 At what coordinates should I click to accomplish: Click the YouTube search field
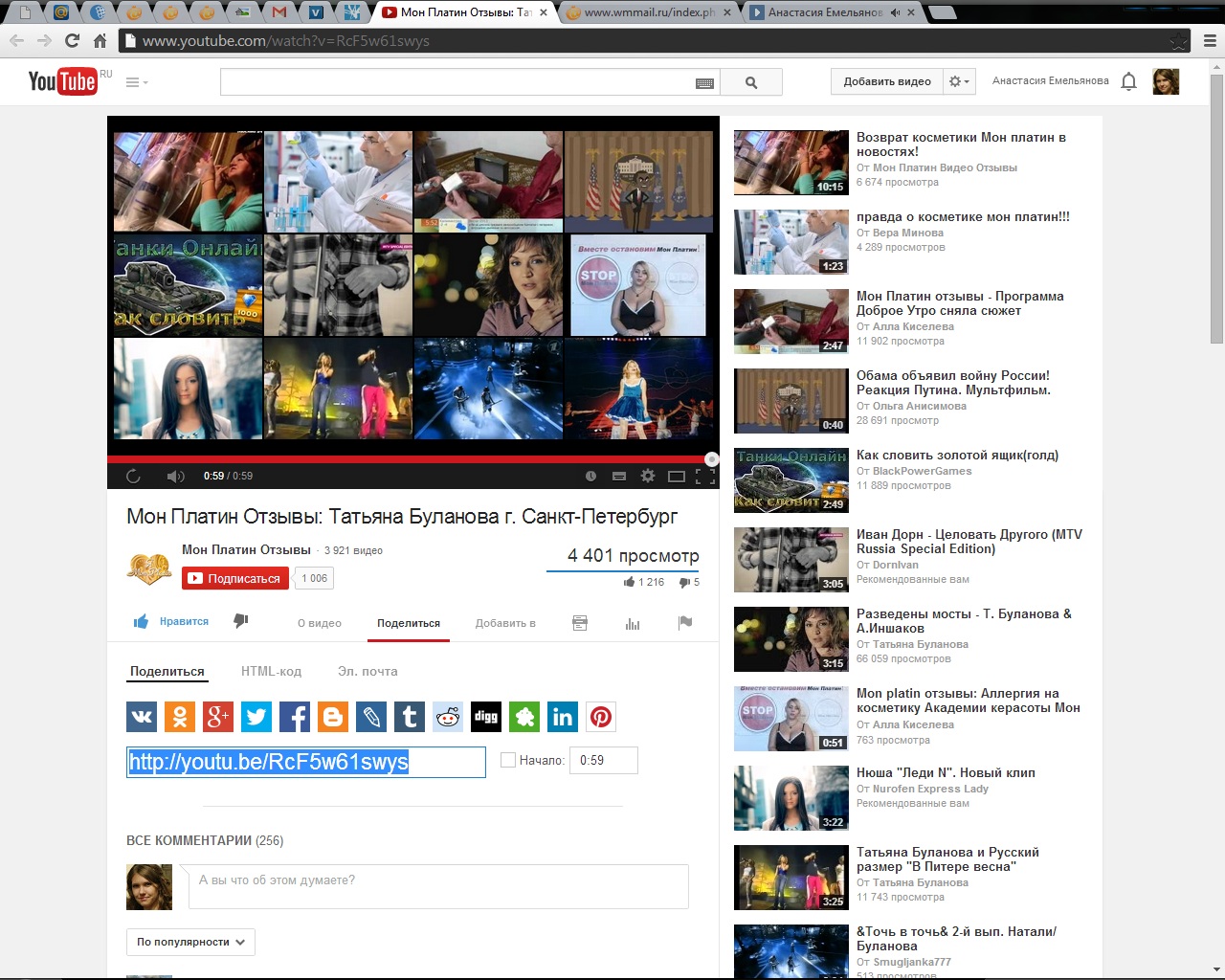click(x=457, y=82)
